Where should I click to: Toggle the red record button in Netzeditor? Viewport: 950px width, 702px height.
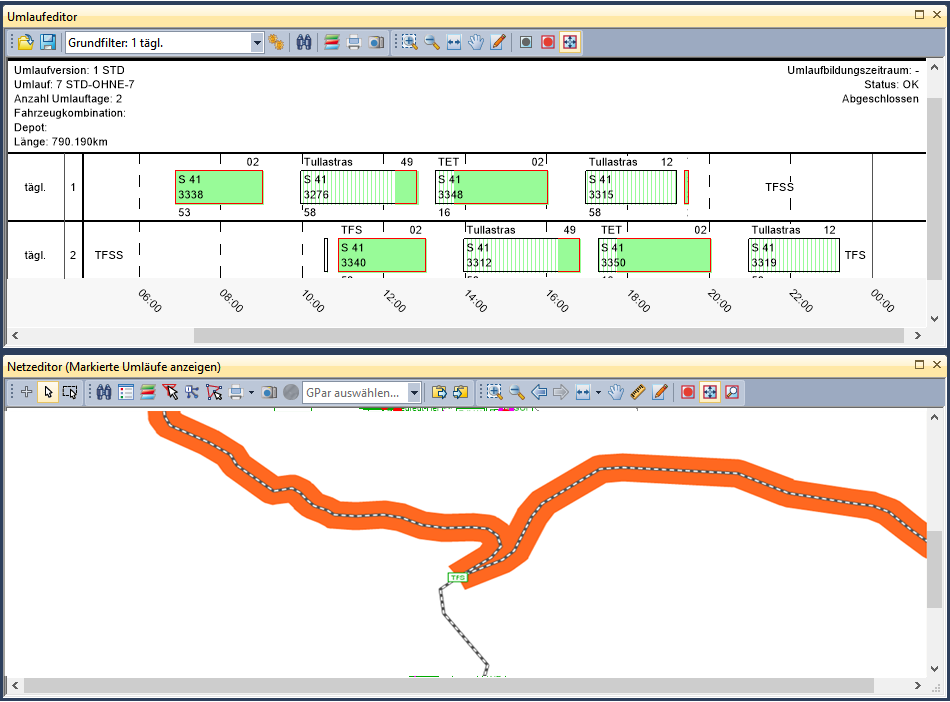(688, 392)
